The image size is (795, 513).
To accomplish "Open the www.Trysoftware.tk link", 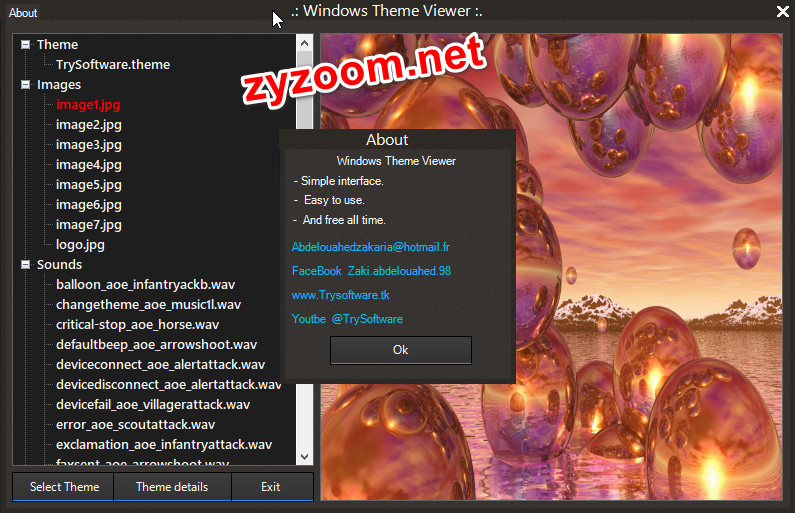I will [x=341, y=295].
